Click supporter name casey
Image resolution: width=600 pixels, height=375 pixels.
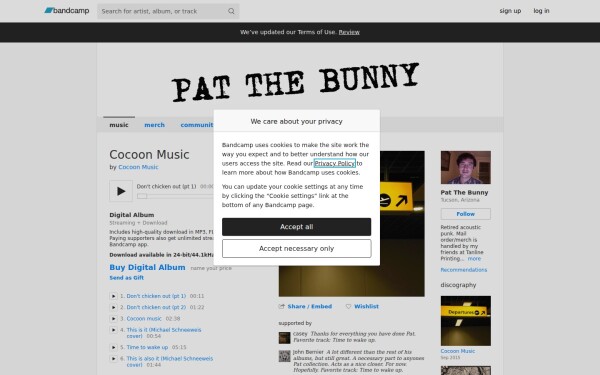(300, 334)
